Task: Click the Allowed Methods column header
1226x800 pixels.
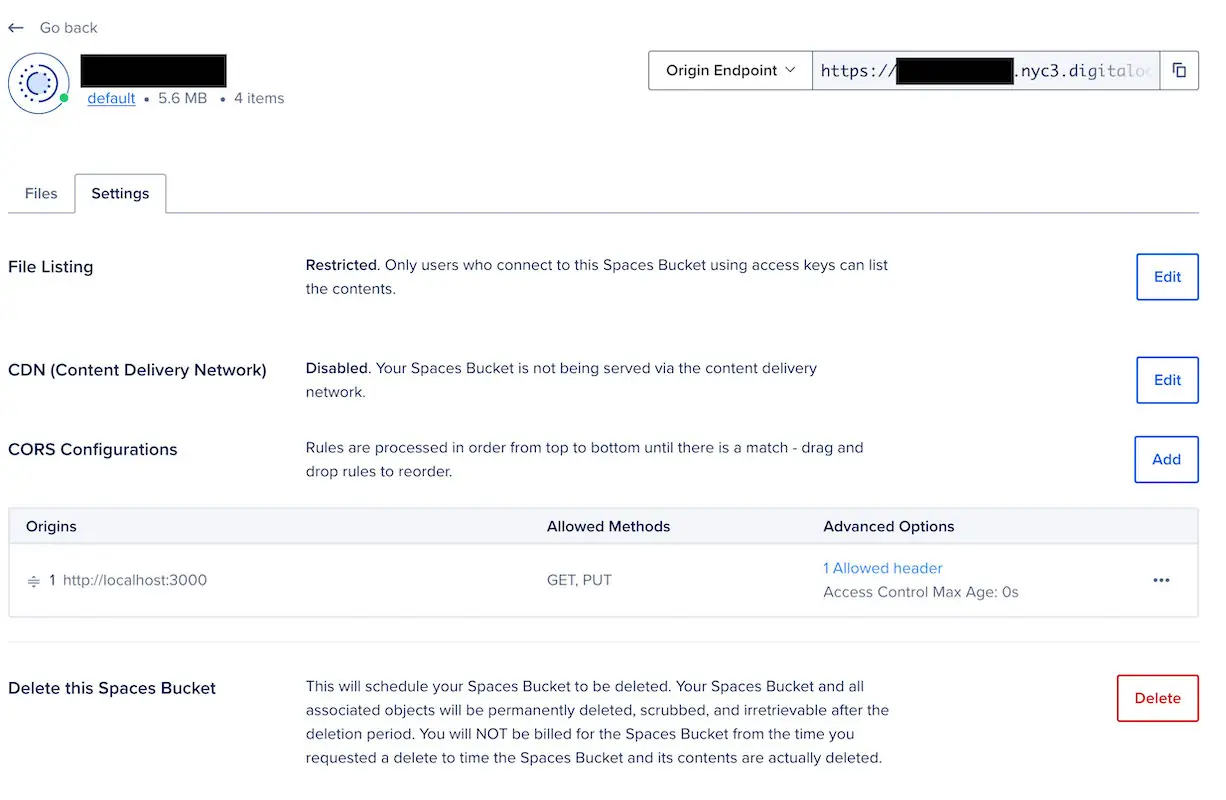Action: coord(608,526)
